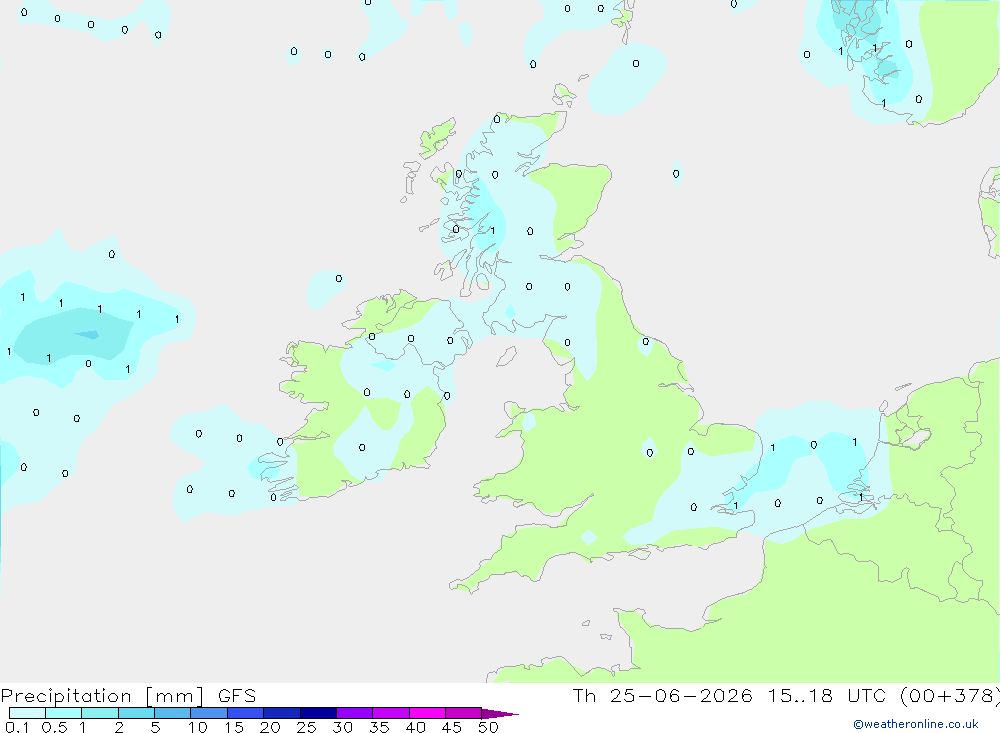The width and height of the screenshot is (1000, 733).
Task: Pick the 40–45 mm legend swatch
Action: [427, 713]
